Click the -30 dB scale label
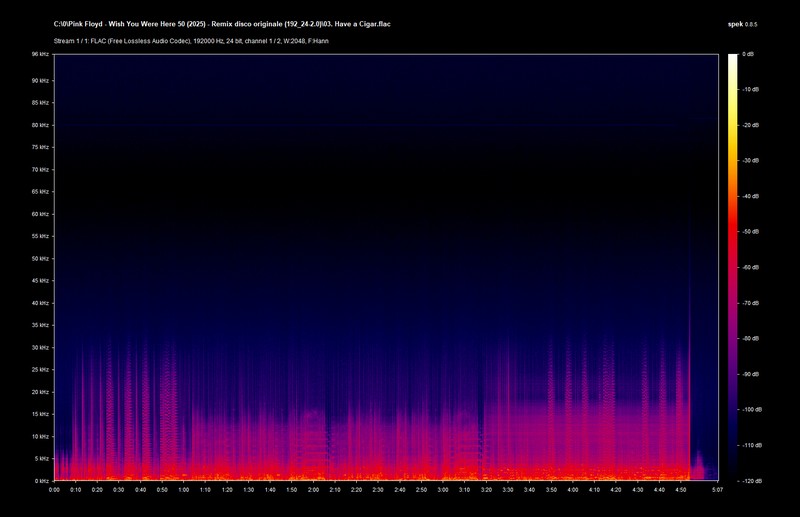This screenshot has width=800, height=517. 751,161
